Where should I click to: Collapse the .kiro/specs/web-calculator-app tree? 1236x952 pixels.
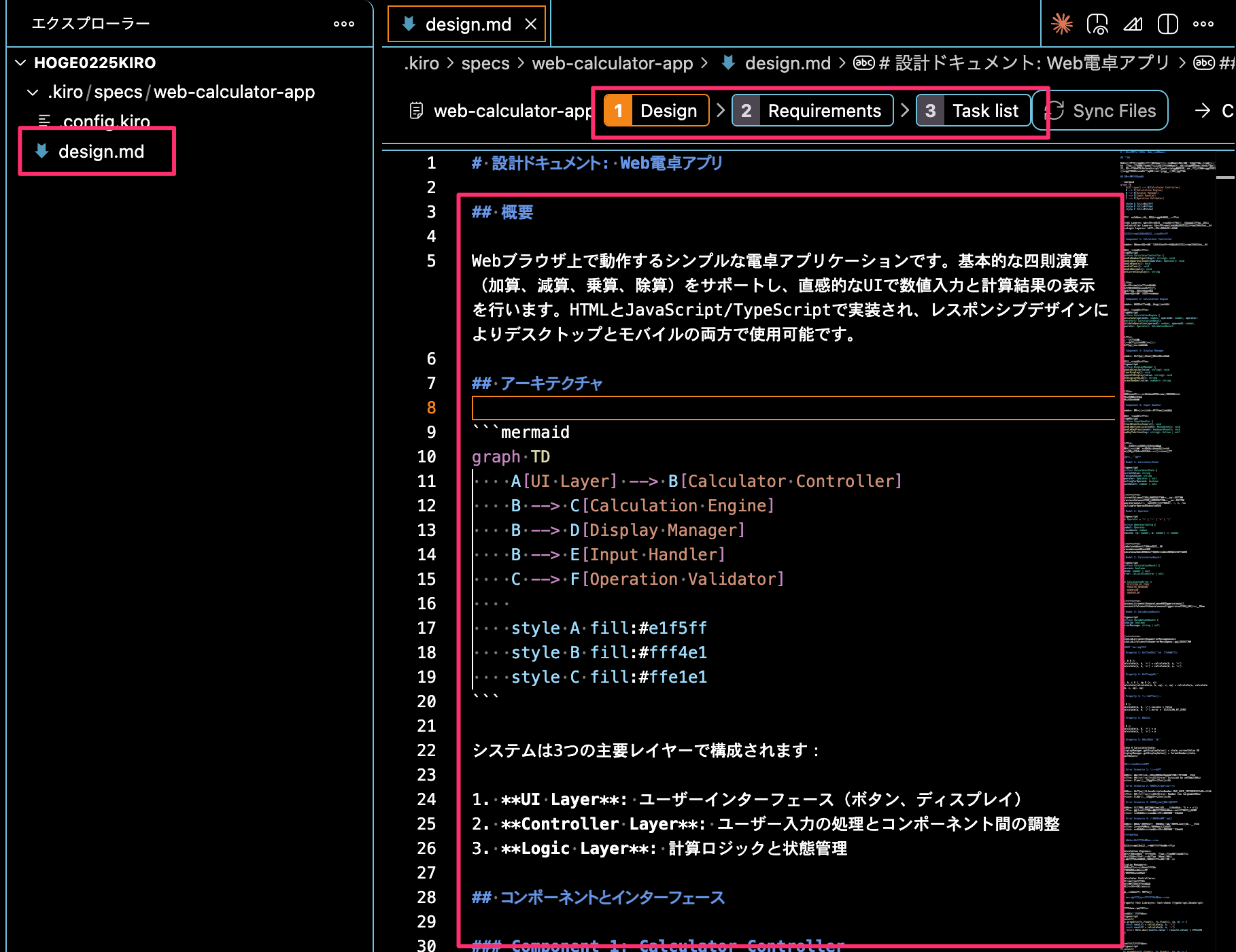point(33,92)
